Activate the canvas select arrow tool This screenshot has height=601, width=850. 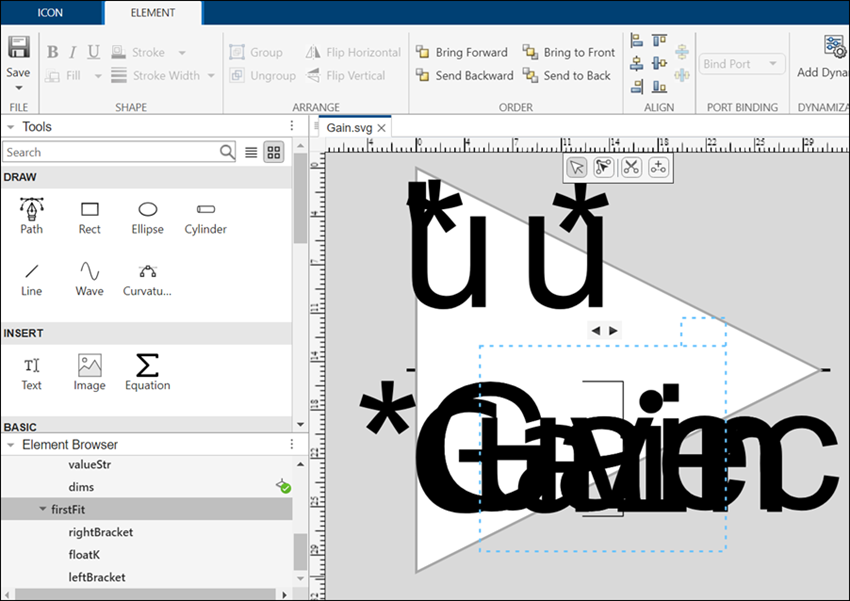pos(577,167)
